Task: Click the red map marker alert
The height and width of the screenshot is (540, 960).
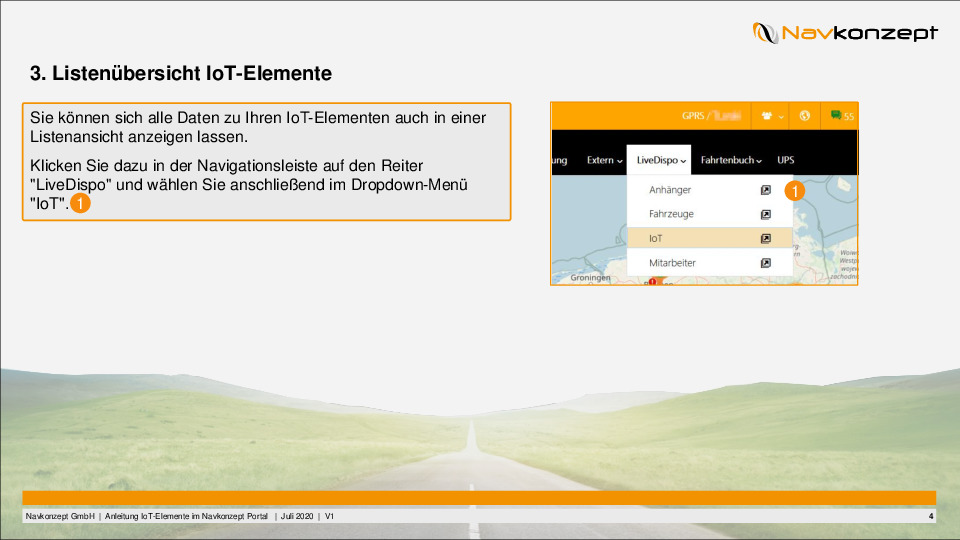Action: point(653,282)
